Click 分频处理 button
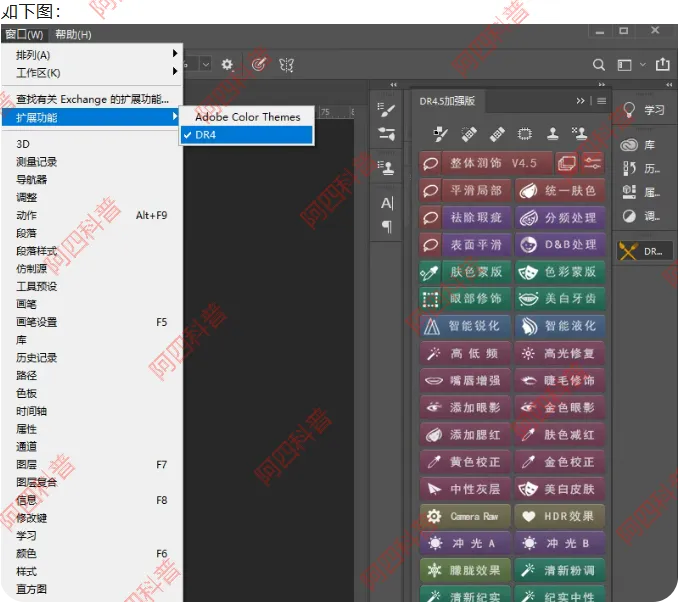Screen dimensions: 678x602 (x=560, y=218)
